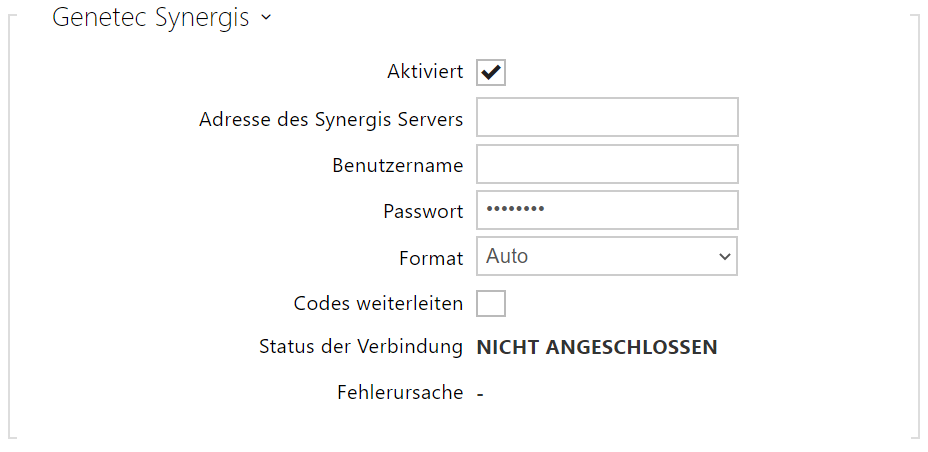
Task: Click the Aktiviert label text
Action: tap(425, 72)
